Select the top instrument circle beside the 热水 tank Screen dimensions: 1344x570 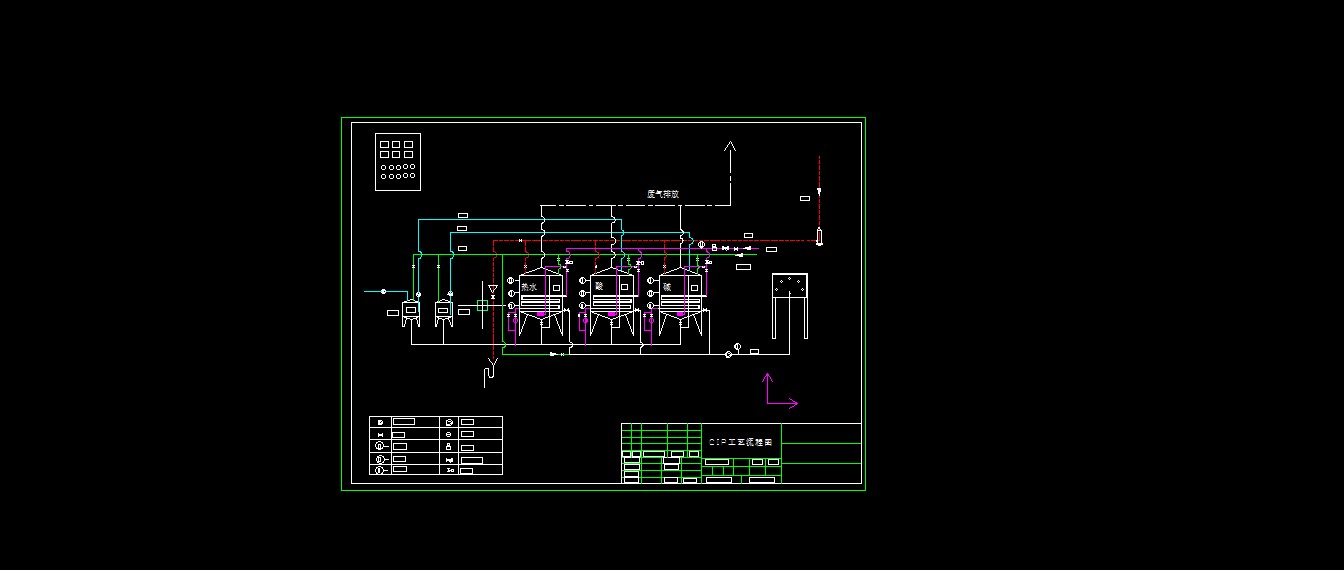point(510,281)
